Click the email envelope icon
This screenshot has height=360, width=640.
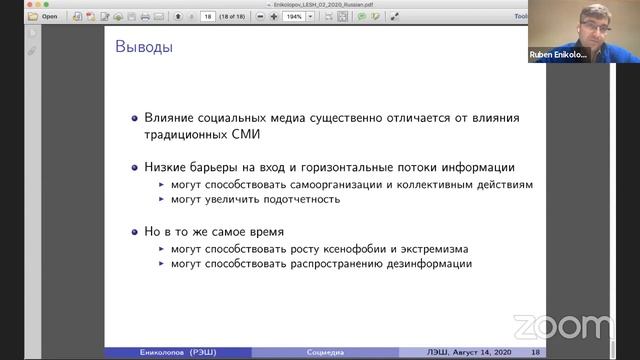pyautogui.click(x=159, y=17)
